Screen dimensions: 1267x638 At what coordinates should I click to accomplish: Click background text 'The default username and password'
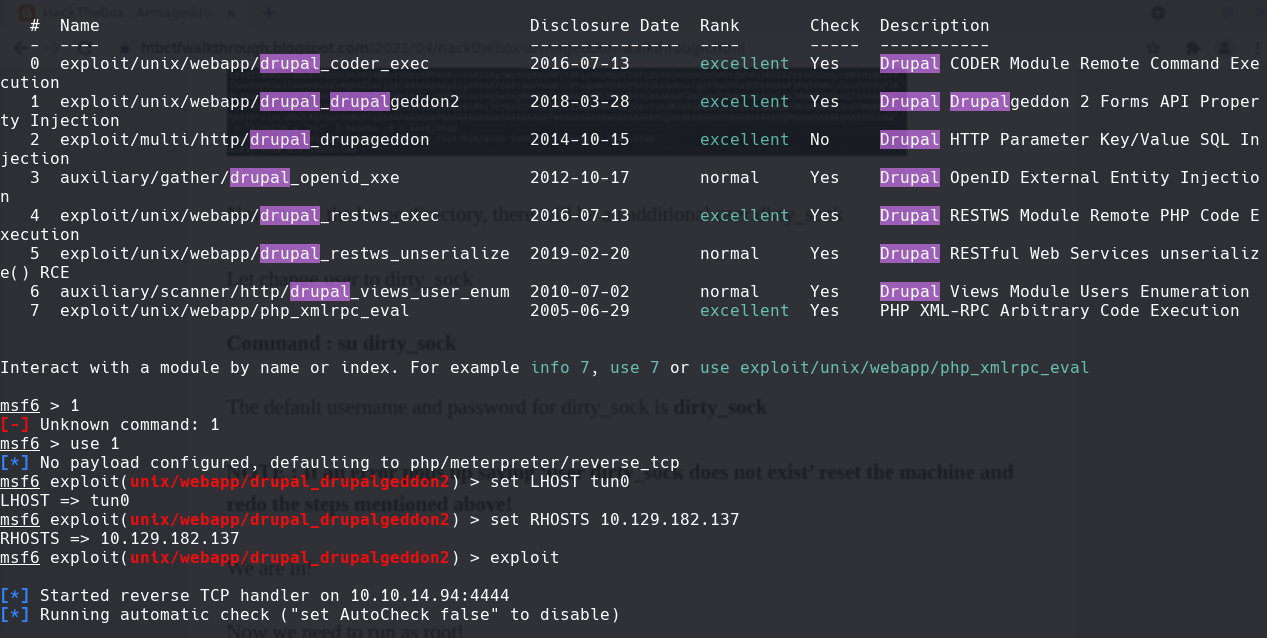(x=497, y=407)
